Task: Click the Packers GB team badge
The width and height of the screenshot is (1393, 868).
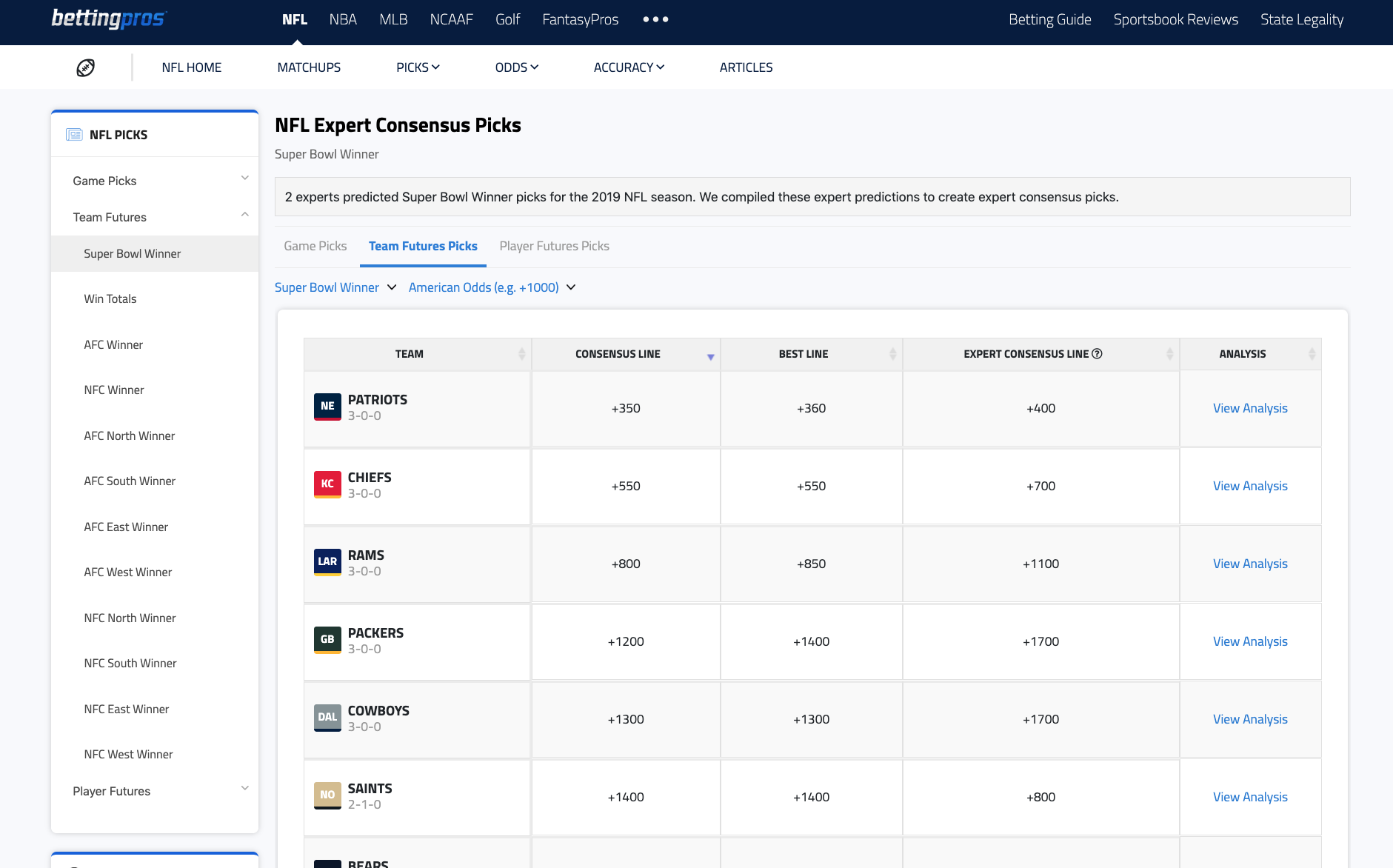Action: 327,640
